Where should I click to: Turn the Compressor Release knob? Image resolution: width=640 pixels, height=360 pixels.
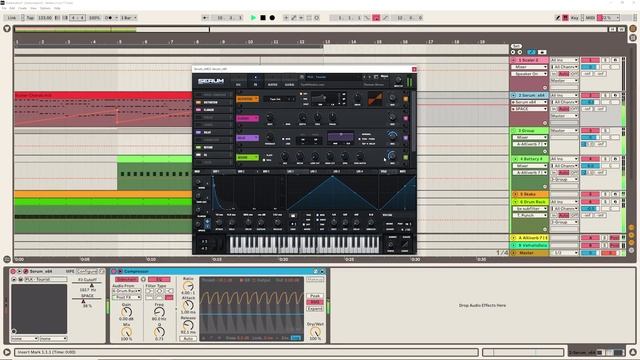click(x=188, y=325)
